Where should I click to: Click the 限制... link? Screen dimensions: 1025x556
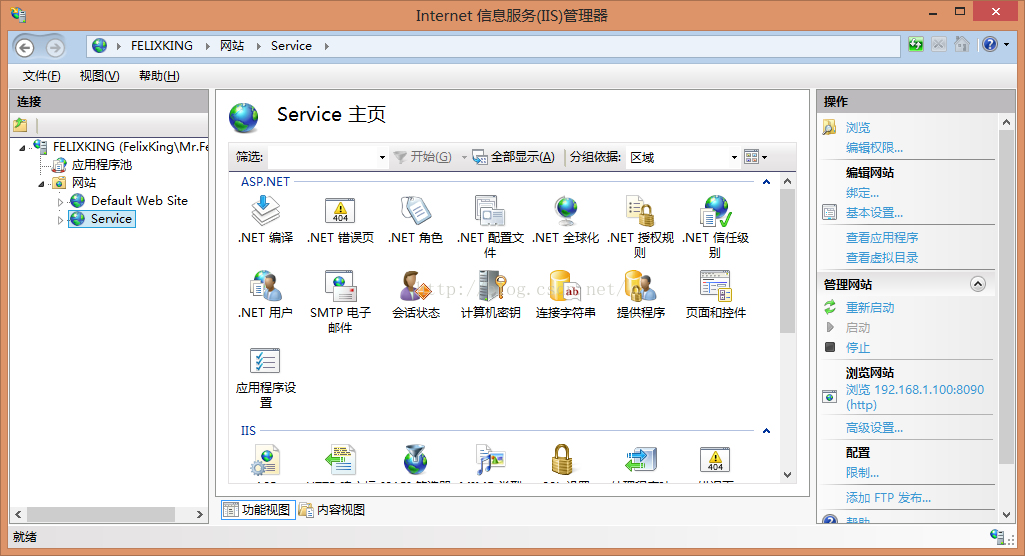[862, 472]
